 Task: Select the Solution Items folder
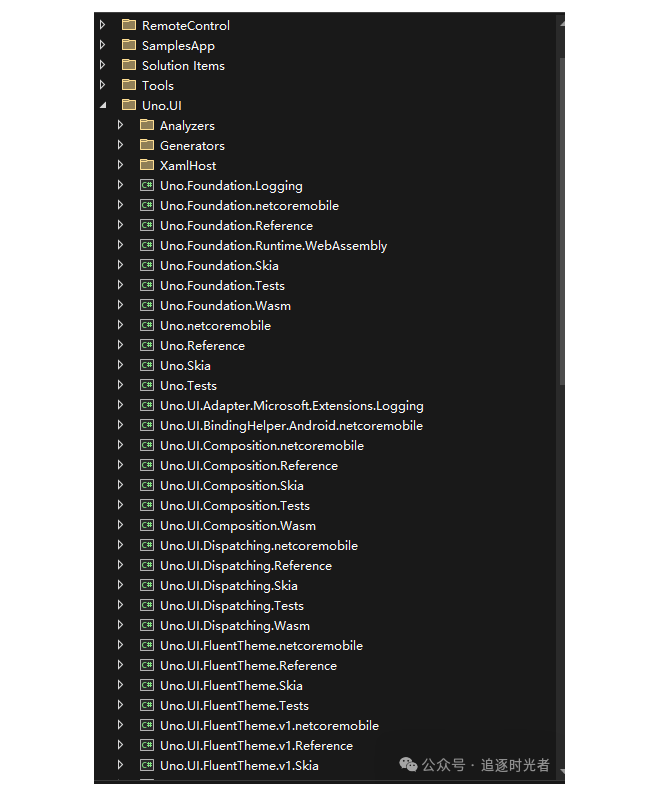(x=183, y=65)
